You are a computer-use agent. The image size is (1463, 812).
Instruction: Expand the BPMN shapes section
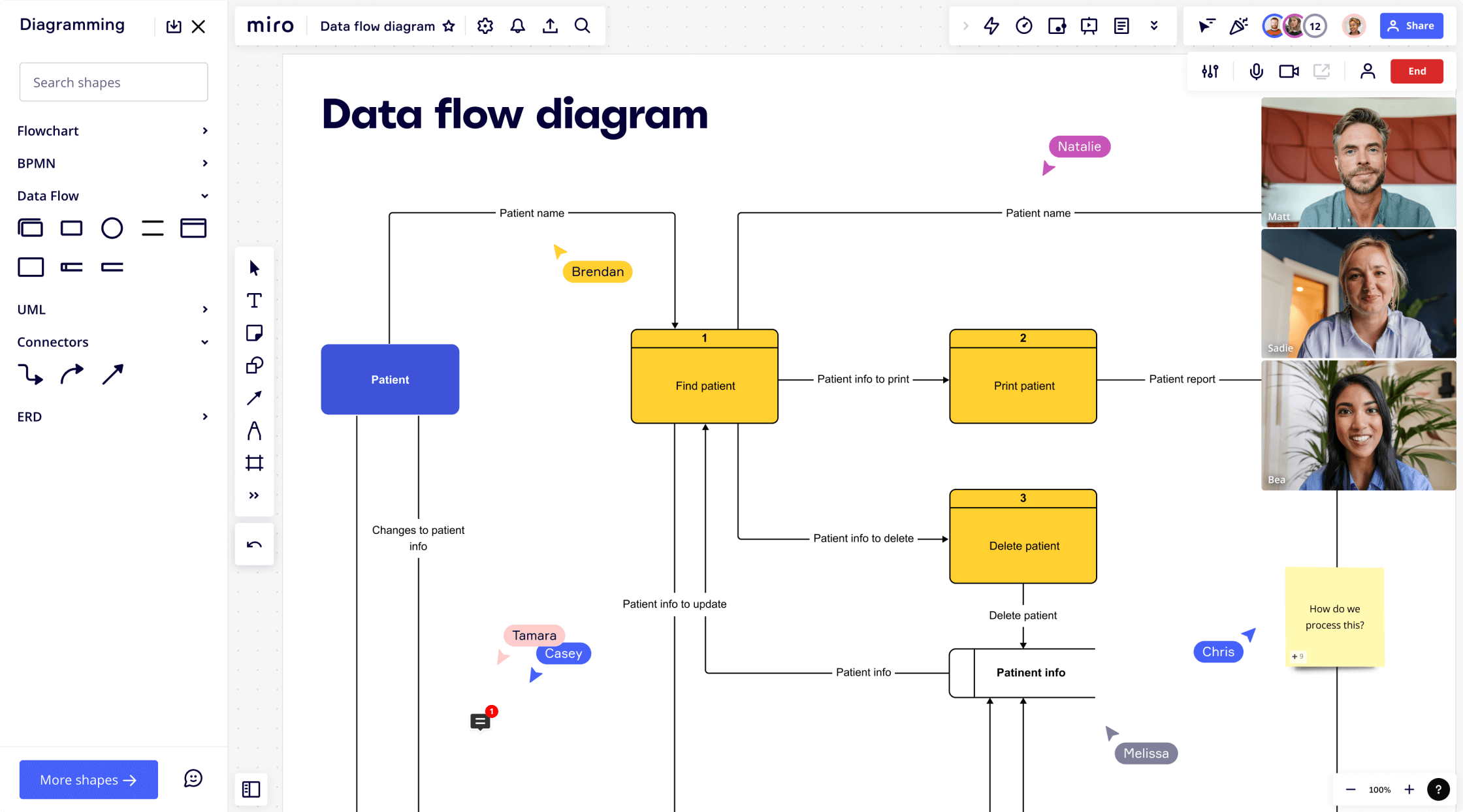pos(113,163)
